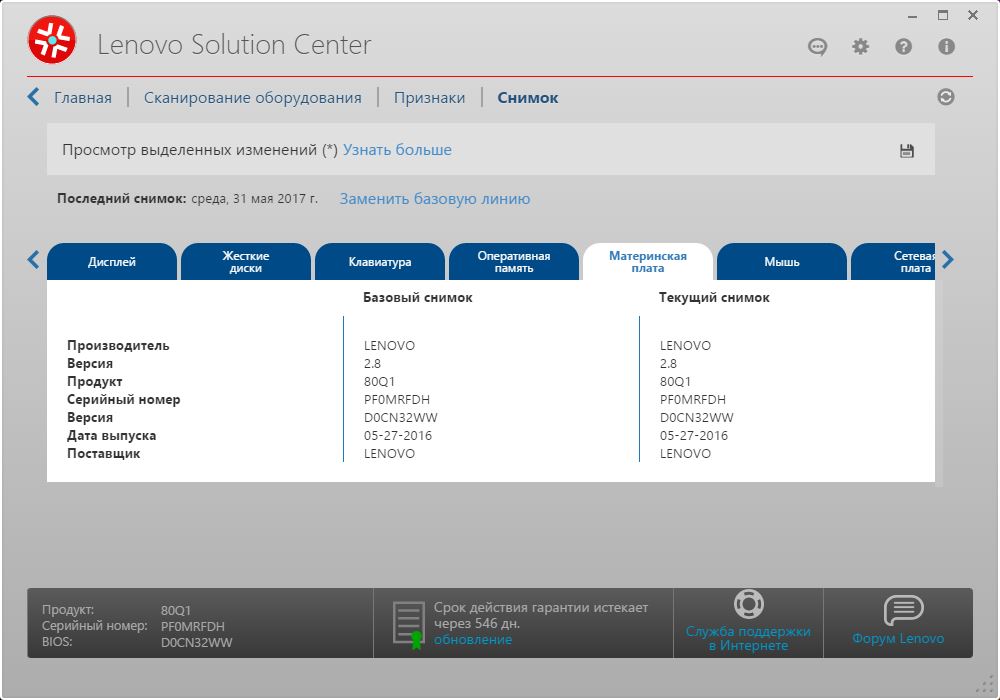The image size is (1000, 700).
Task: Click current snapshot version D0CN32WW
Action: coord(696,418)
